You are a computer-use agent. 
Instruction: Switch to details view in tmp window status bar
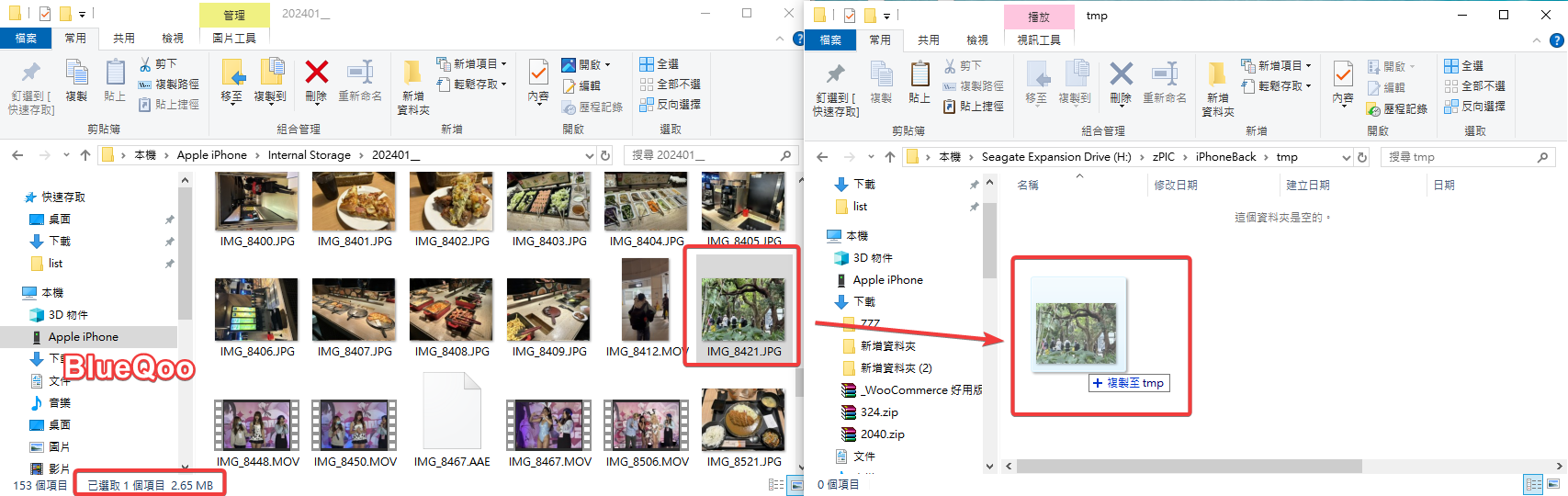click(1533, 484)
